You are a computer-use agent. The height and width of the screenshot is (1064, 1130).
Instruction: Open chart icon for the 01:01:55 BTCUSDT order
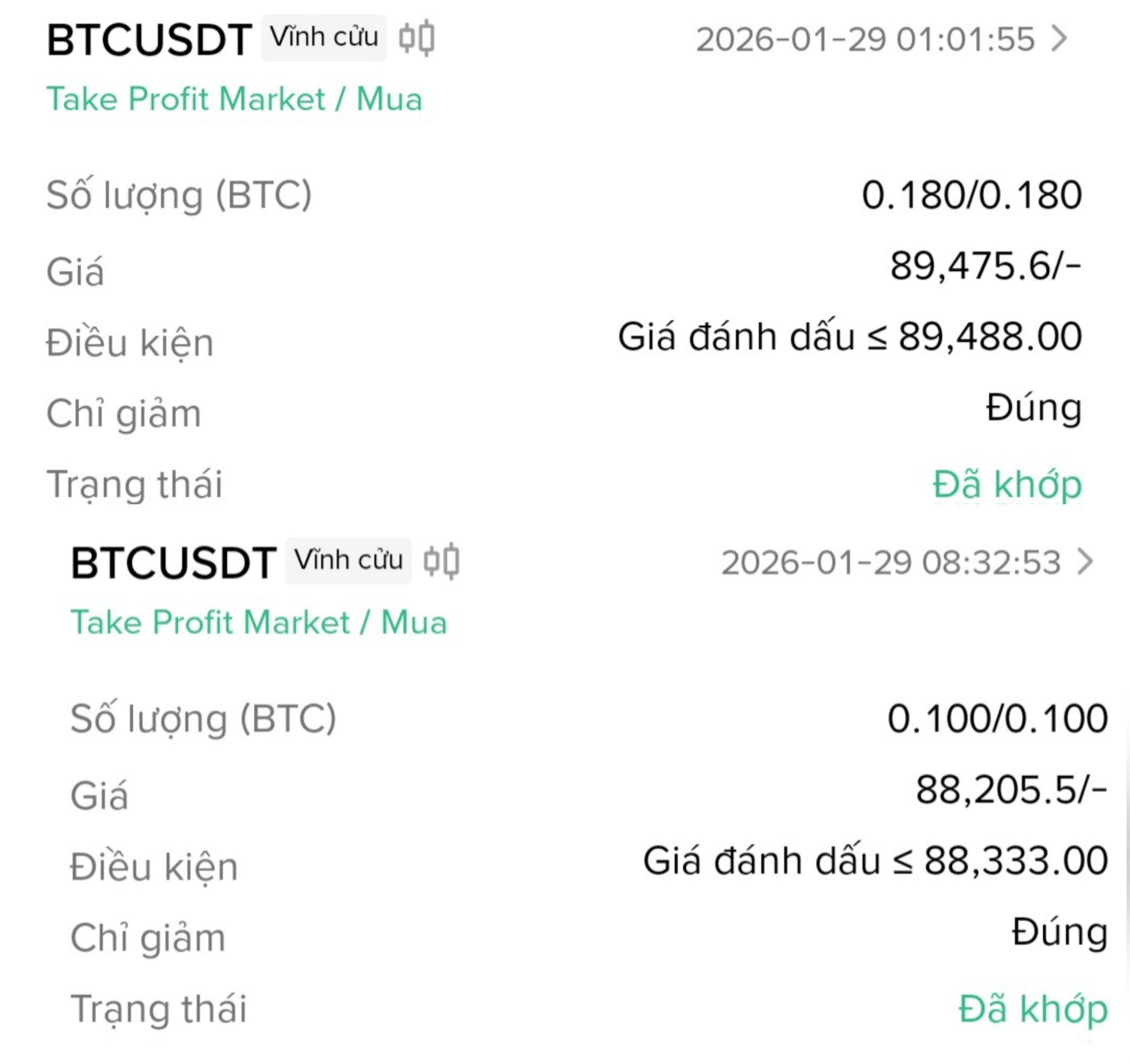(x=416, y=38)
